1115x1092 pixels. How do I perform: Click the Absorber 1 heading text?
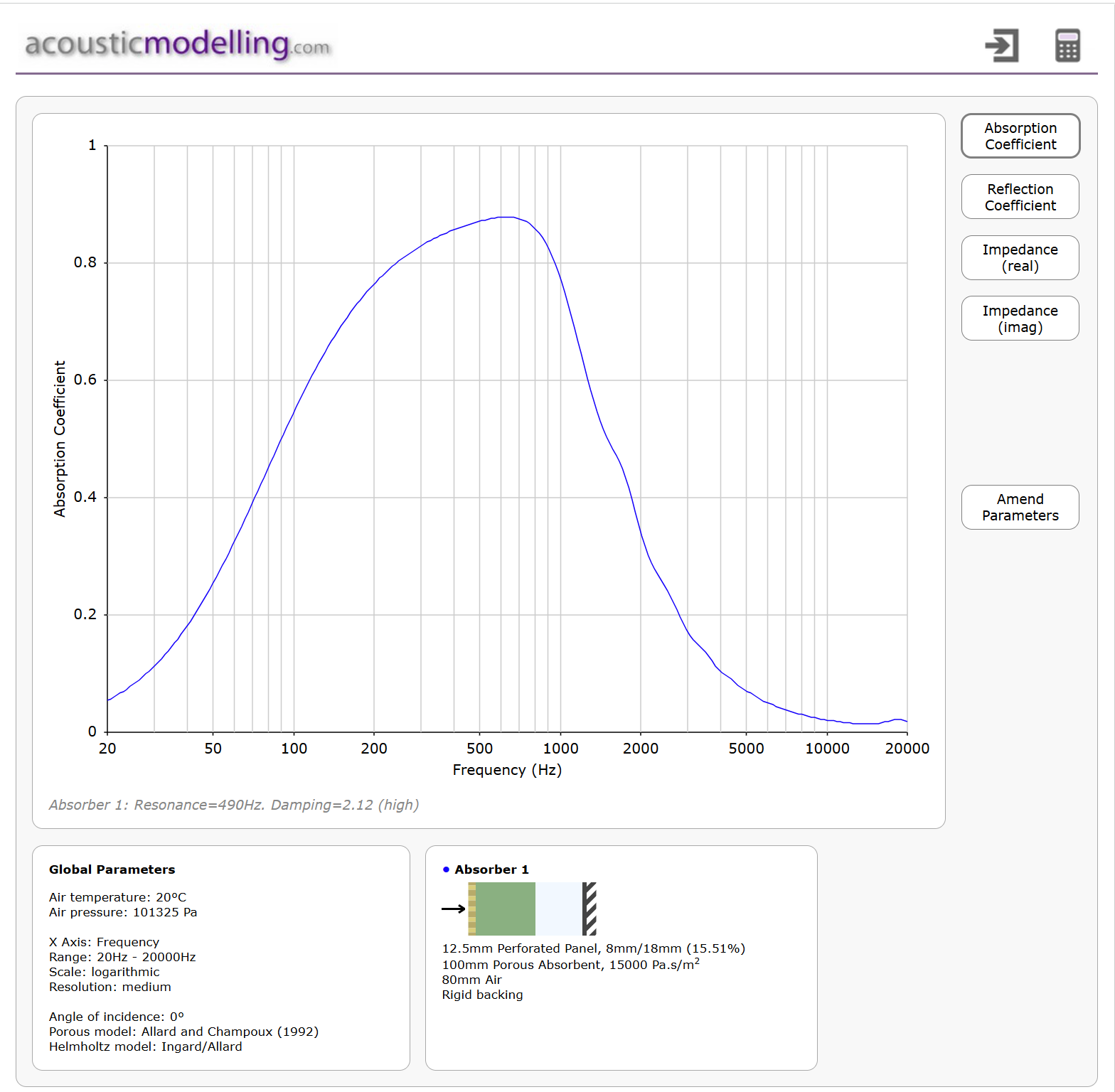491,869
